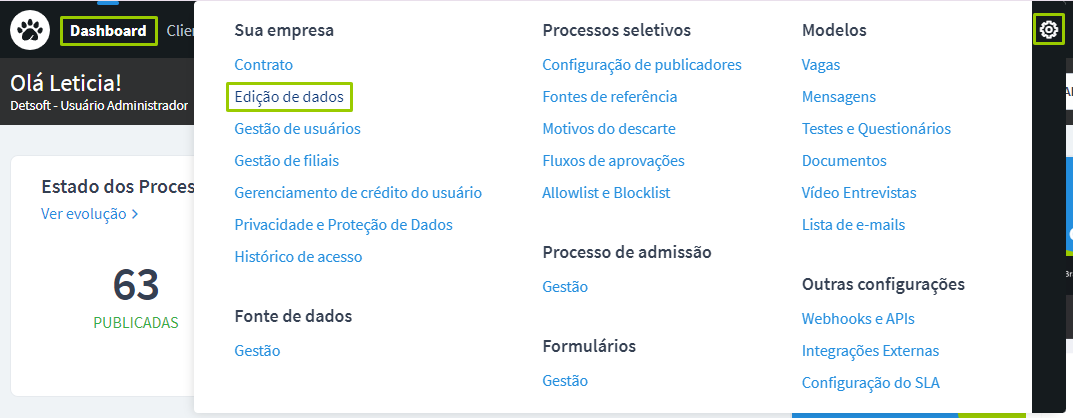Screen dimensions: 1073x418
Task: Select Fontes de referência
Action: coord(609,97)
